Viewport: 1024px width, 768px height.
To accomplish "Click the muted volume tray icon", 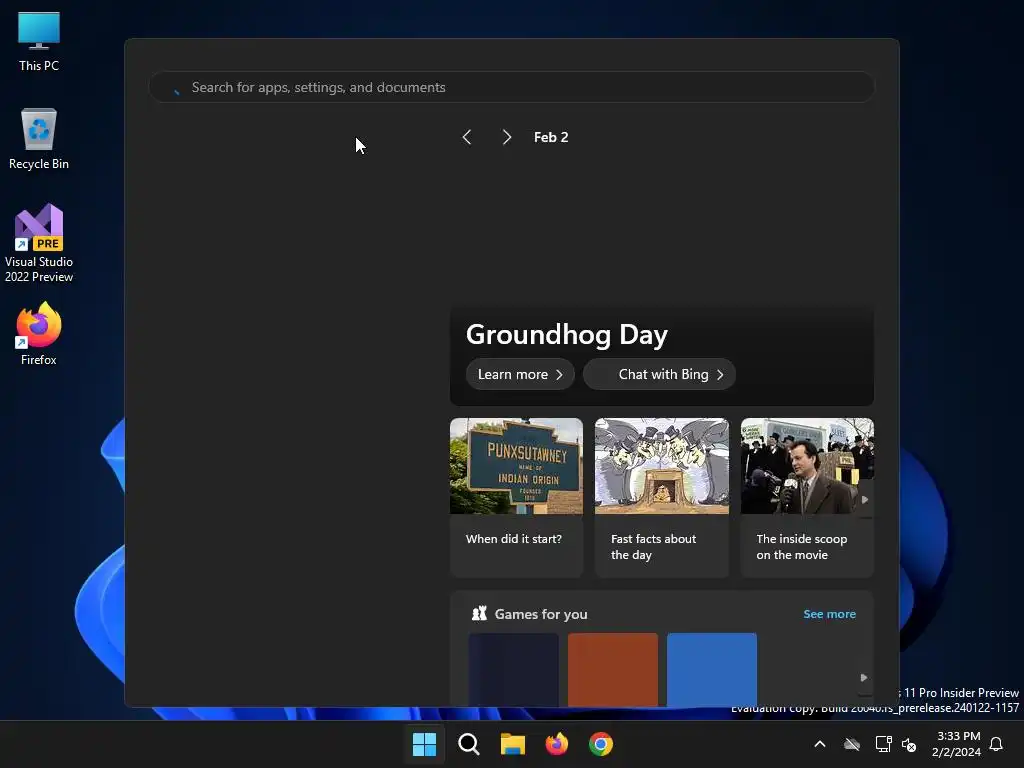I will 909,744.
